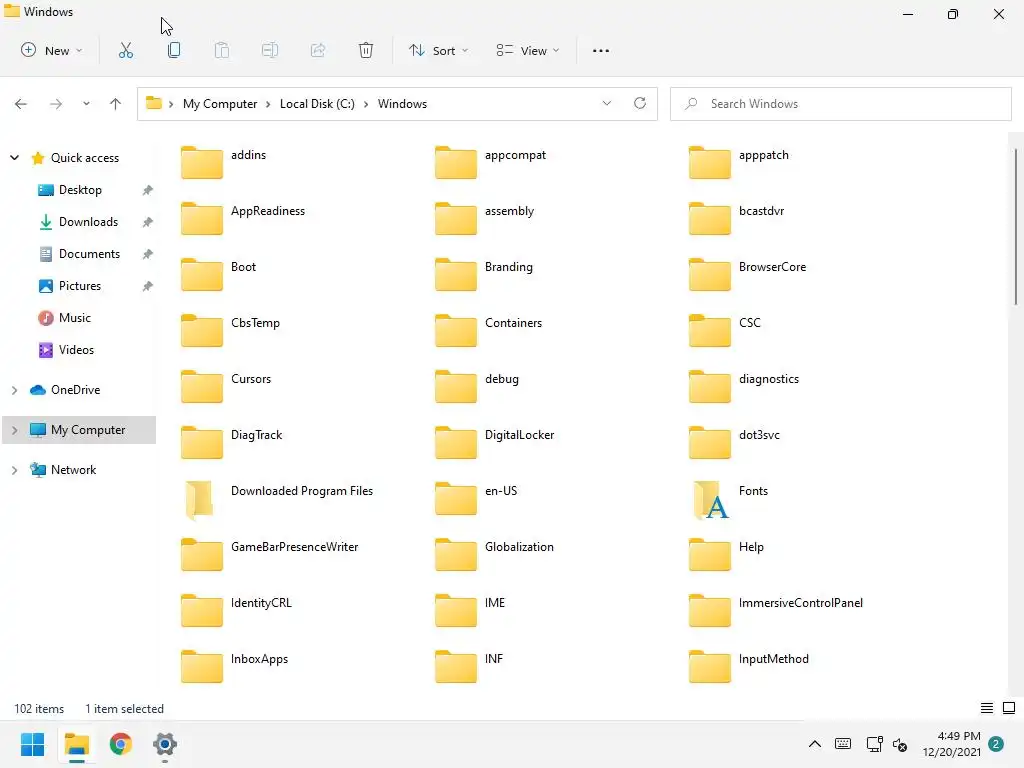Select the ImmersiveControlPanel folder
The image size is (1024, 768).
click(776, 611)
